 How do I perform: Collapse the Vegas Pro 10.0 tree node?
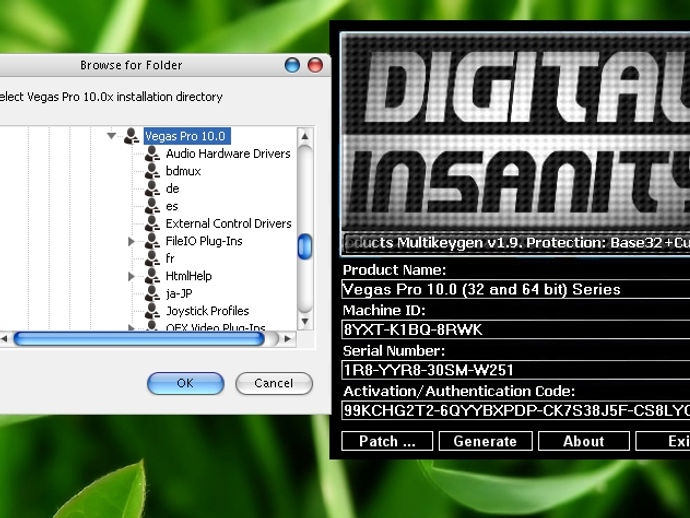[111, 136]
